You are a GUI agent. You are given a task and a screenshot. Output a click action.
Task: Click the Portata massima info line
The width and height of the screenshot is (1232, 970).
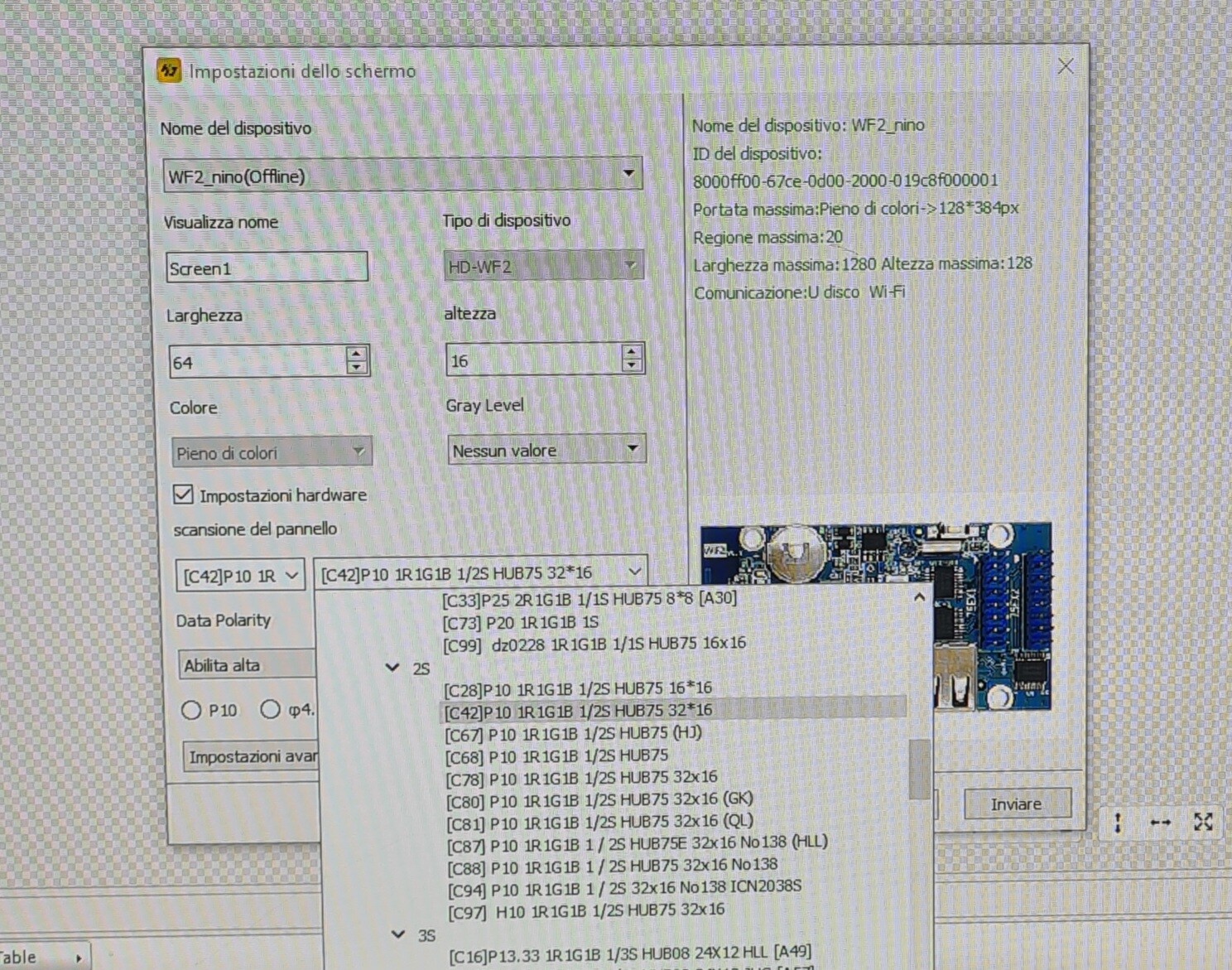point(856,209)
